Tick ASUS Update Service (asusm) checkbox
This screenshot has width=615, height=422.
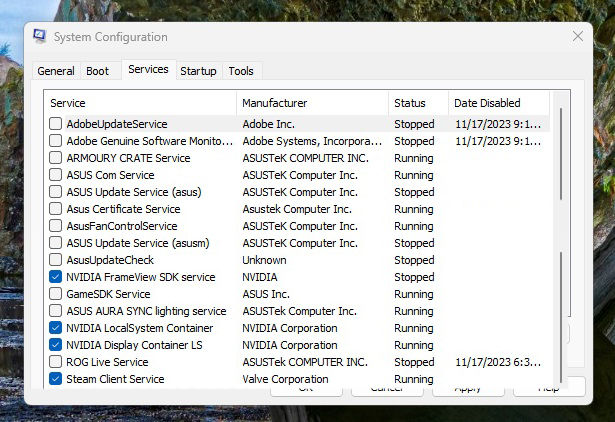pos(55,243)
